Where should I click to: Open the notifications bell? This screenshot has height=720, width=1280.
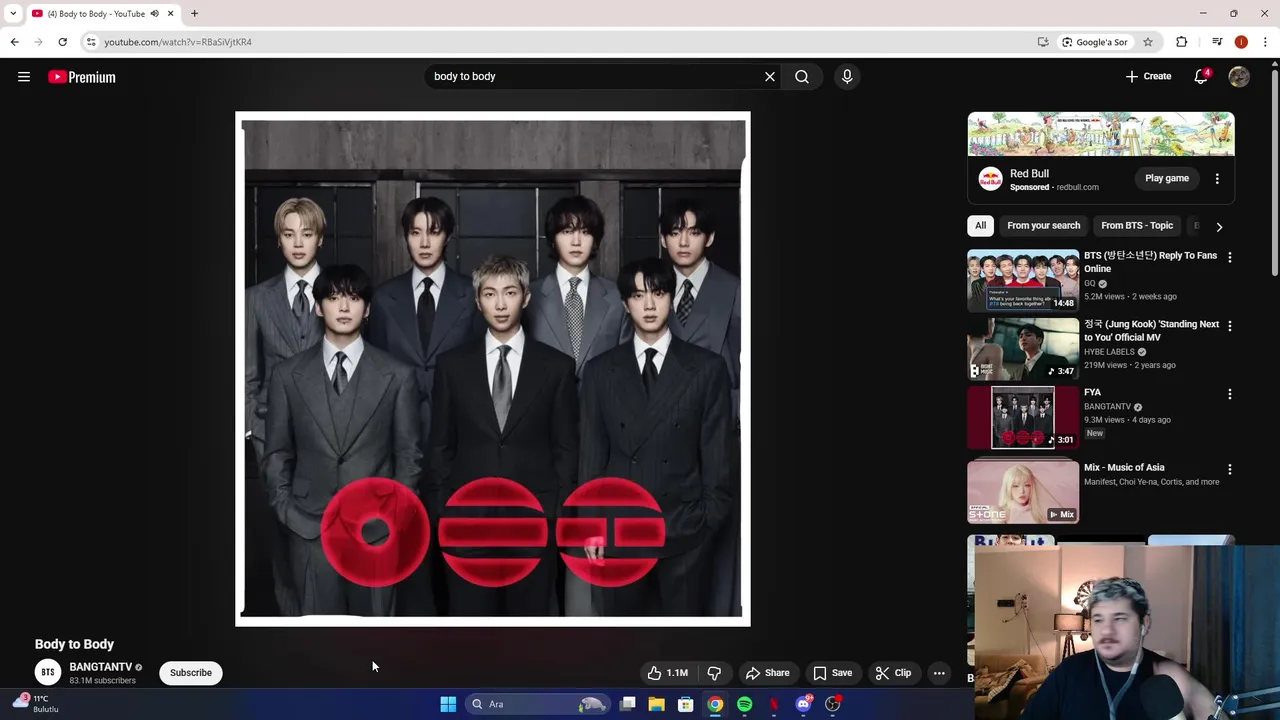pos(1201,76)
